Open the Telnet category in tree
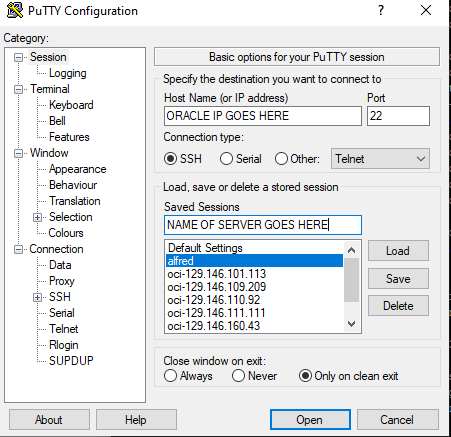This screenshot has width=451, height=437. [x=63, y=329]
